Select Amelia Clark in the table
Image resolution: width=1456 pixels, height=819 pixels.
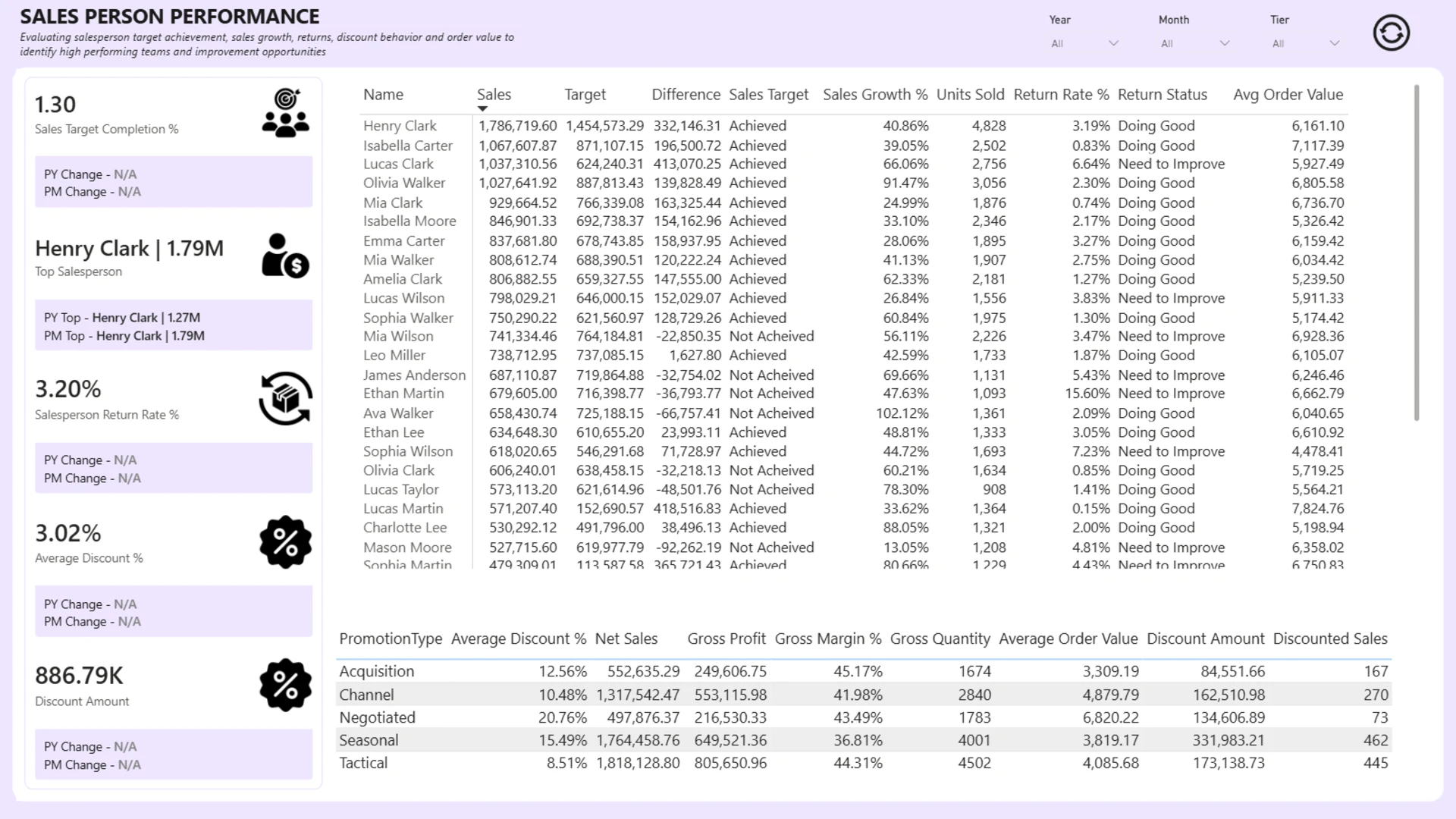pyautogui.click(x=402, y=279)
